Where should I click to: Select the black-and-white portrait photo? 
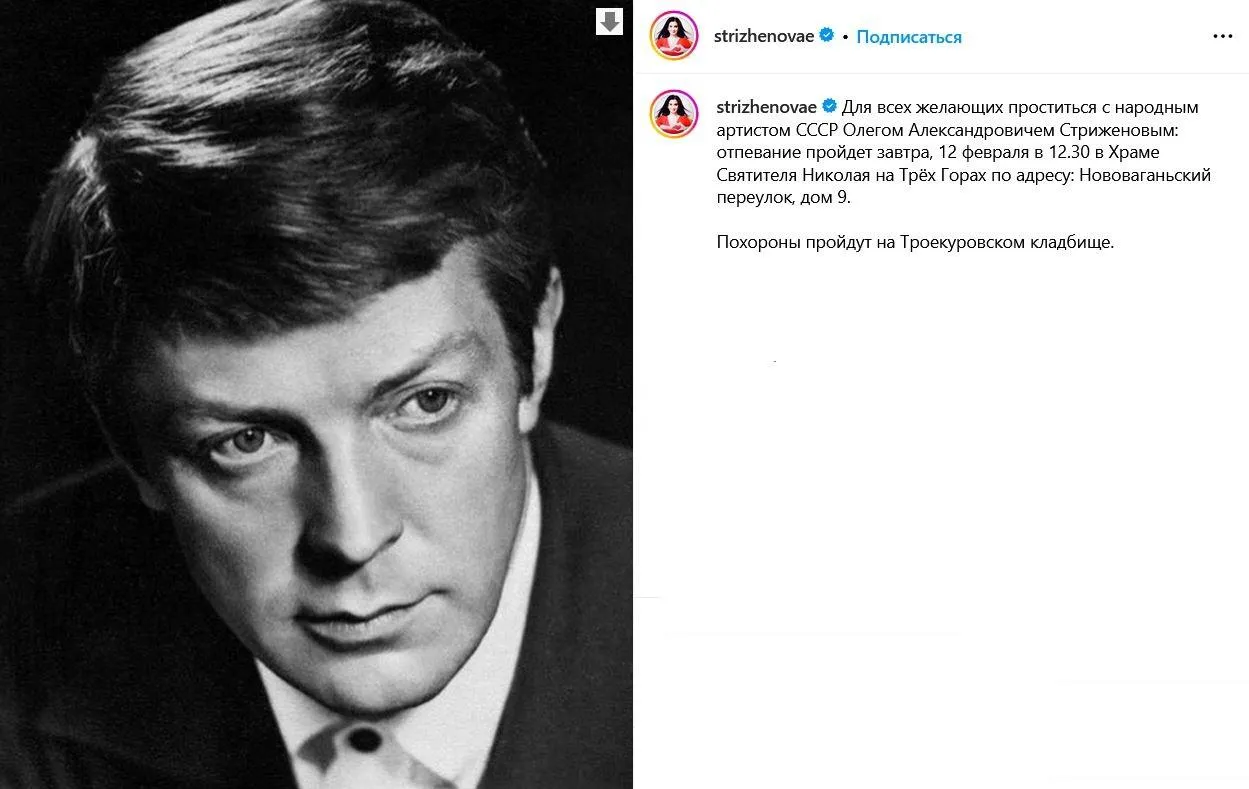pos(316,394)
